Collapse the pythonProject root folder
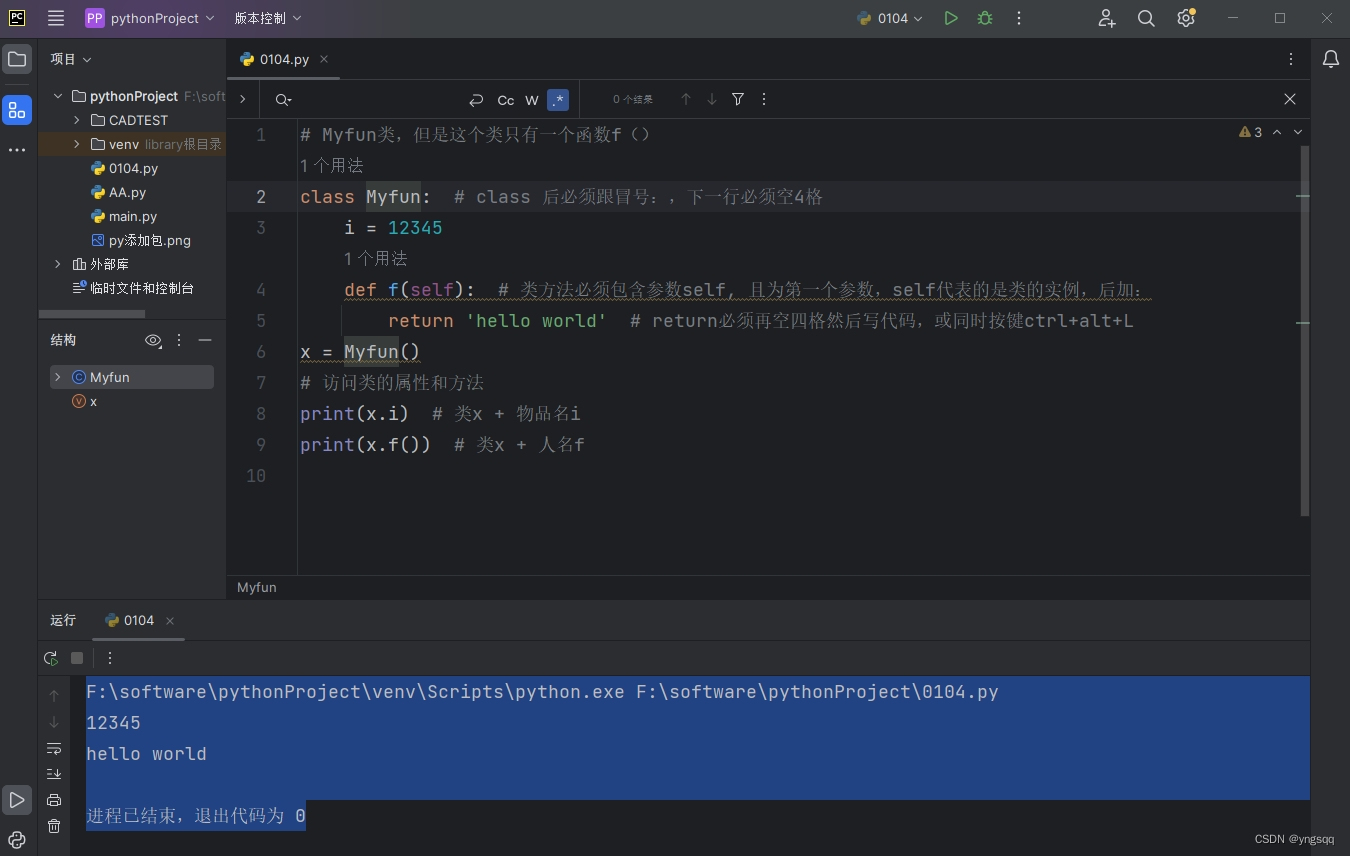Viewport: 1350px width, 856px height. [58, 96]
